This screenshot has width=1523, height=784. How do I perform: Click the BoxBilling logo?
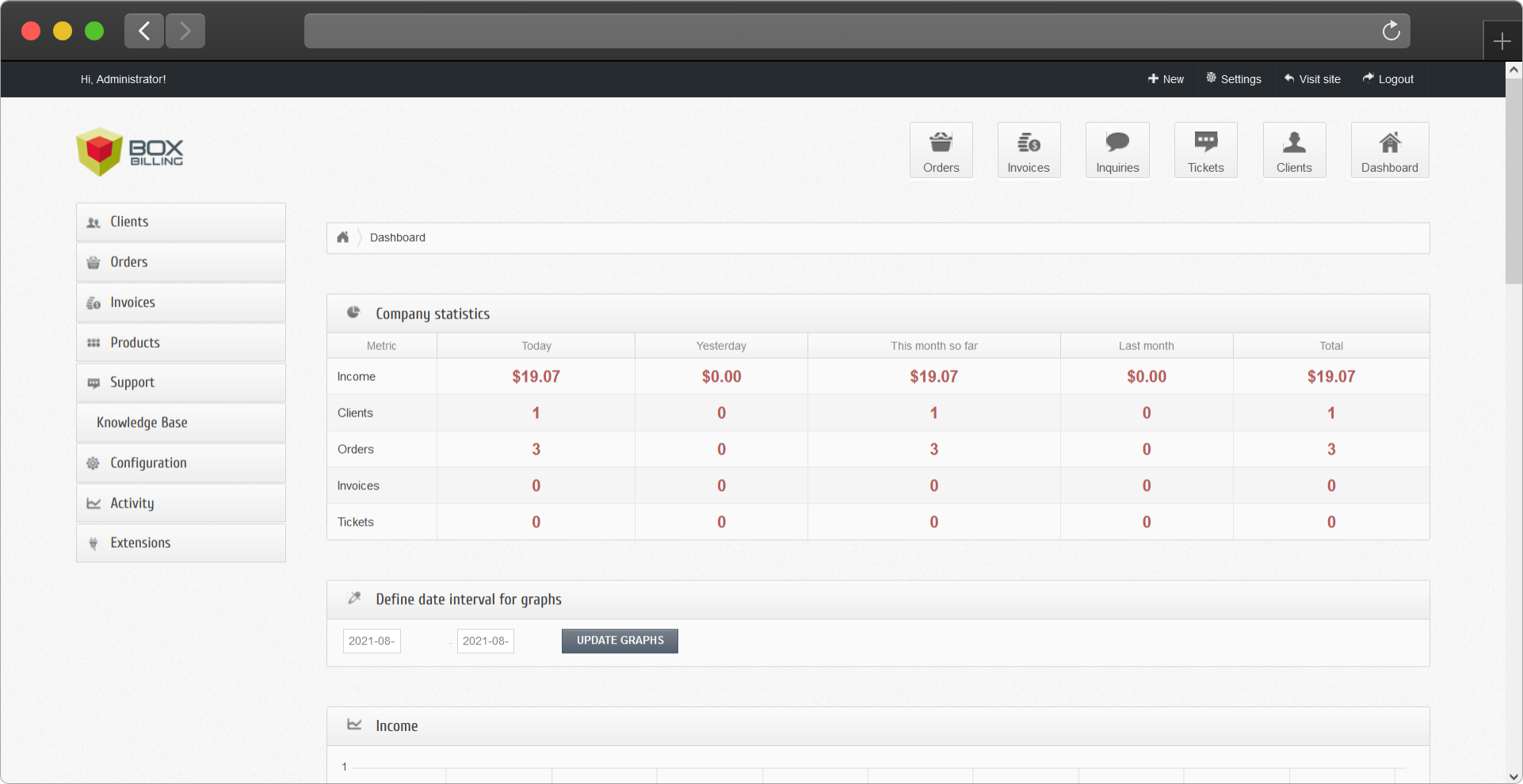[x=131, y=151]
